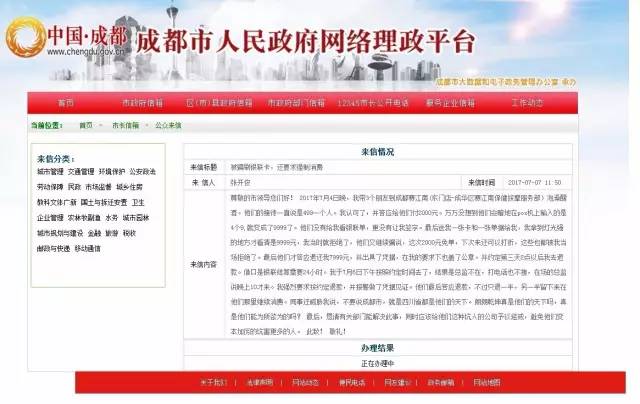Screen dimensions: 640x404
Task: Open the enterprise mailbox tab next to 工作动态
Action: 450,103
